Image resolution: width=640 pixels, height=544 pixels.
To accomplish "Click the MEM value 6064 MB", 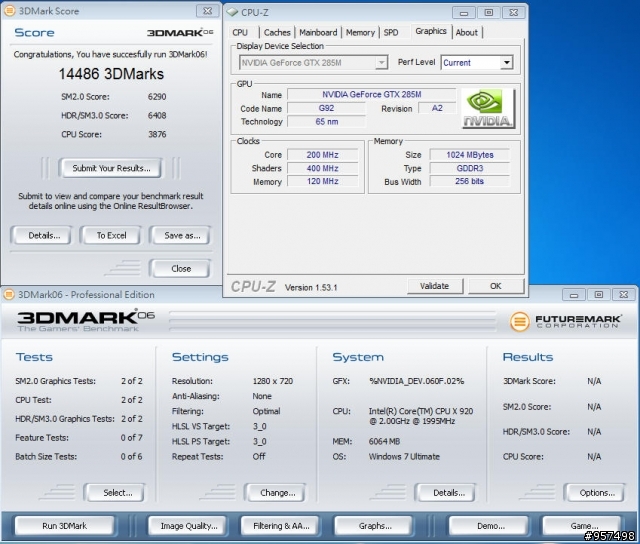I will point(384,442).
